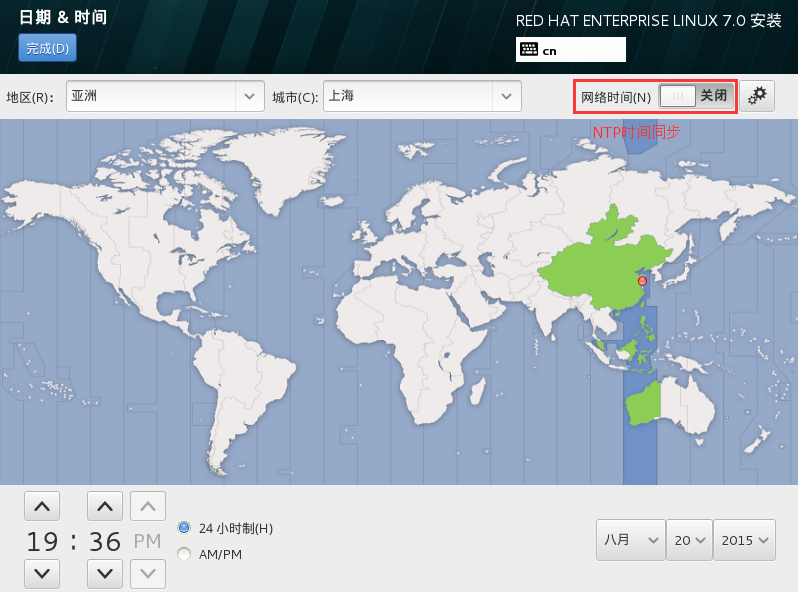Screen dimensions: 798x592
Task: Click the hour value 19
Action: pyautogui.click(x=42, y=541)
